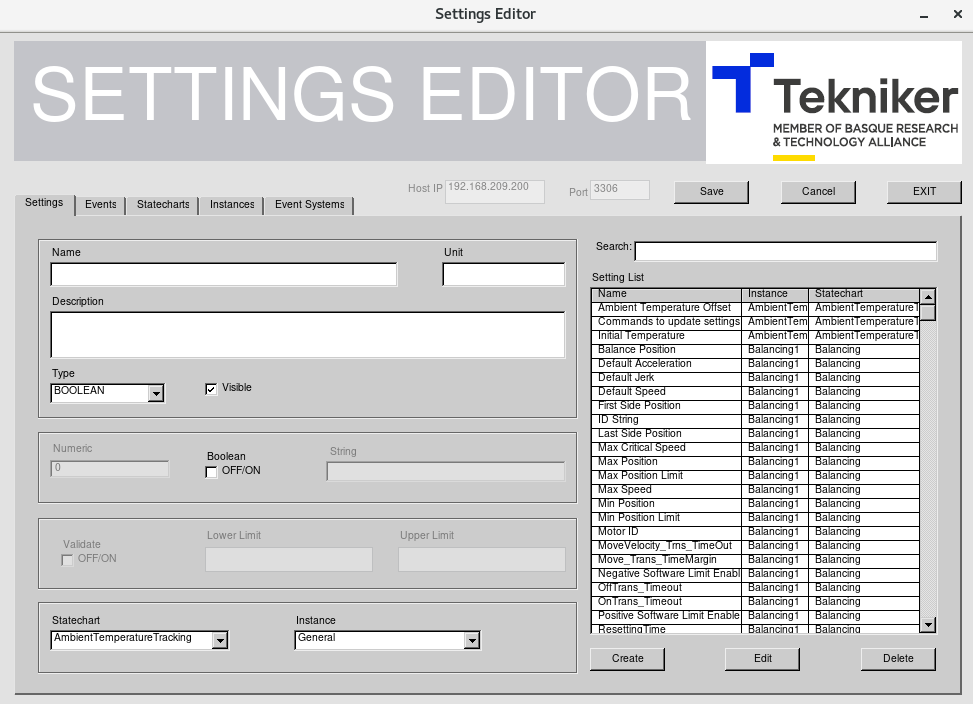Select the 'MoveVelocity_Trns_TimeOut' row
Screen dimensions: 973x704
[x=755, y=546]
